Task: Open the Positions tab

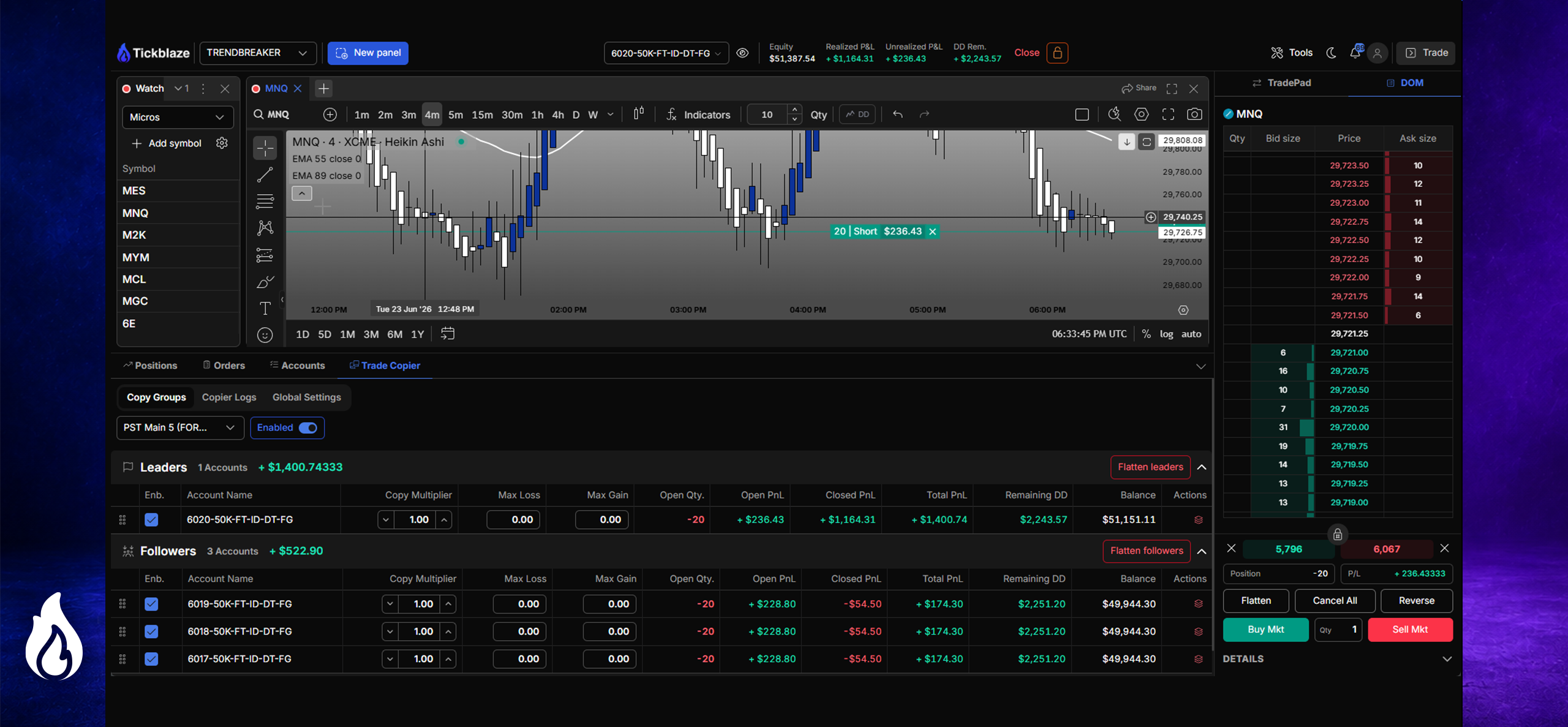Action: tap(150, 366)
